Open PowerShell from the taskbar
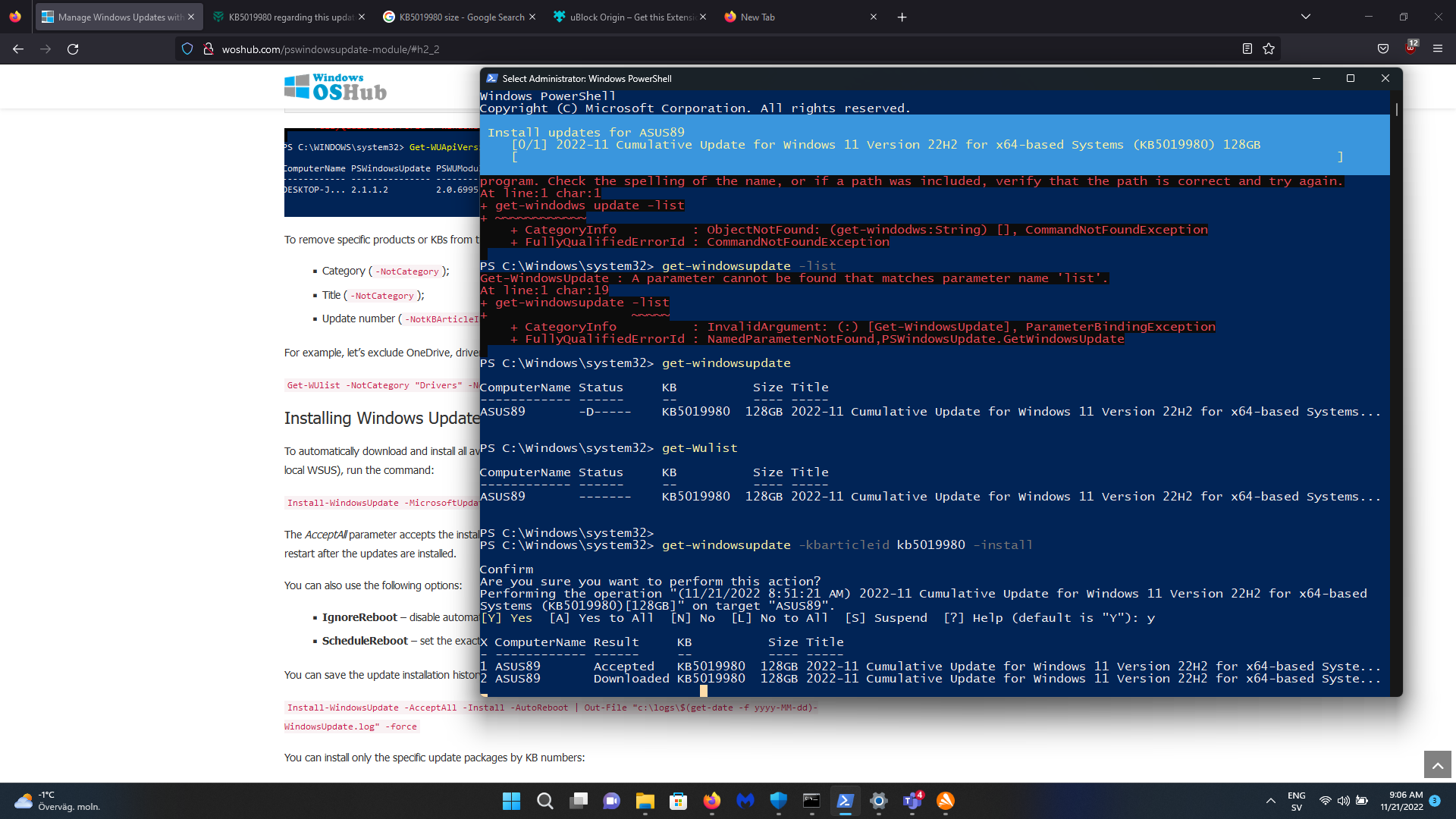1456x819 pixels. tap(845, 801)
